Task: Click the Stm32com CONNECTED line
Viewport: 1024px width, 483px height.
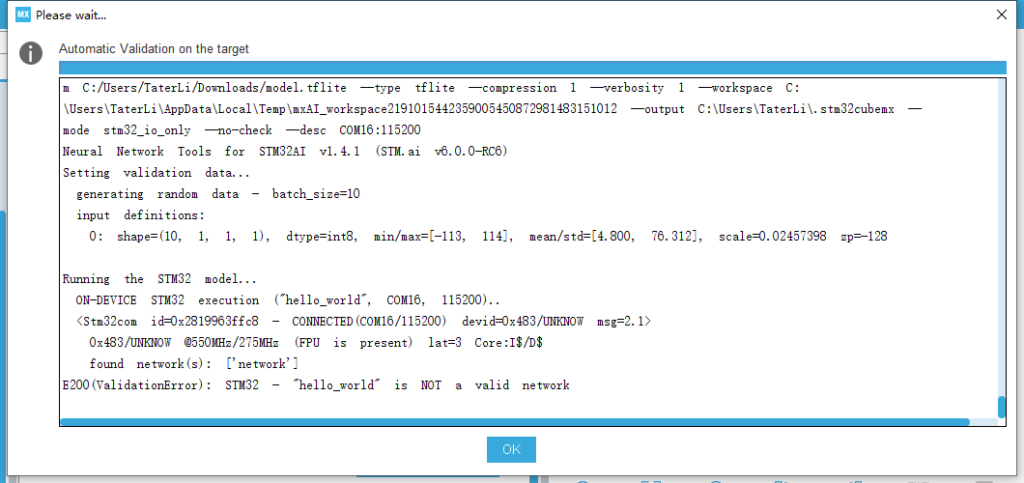Action: pyautogui.click(x=363, y=322)
